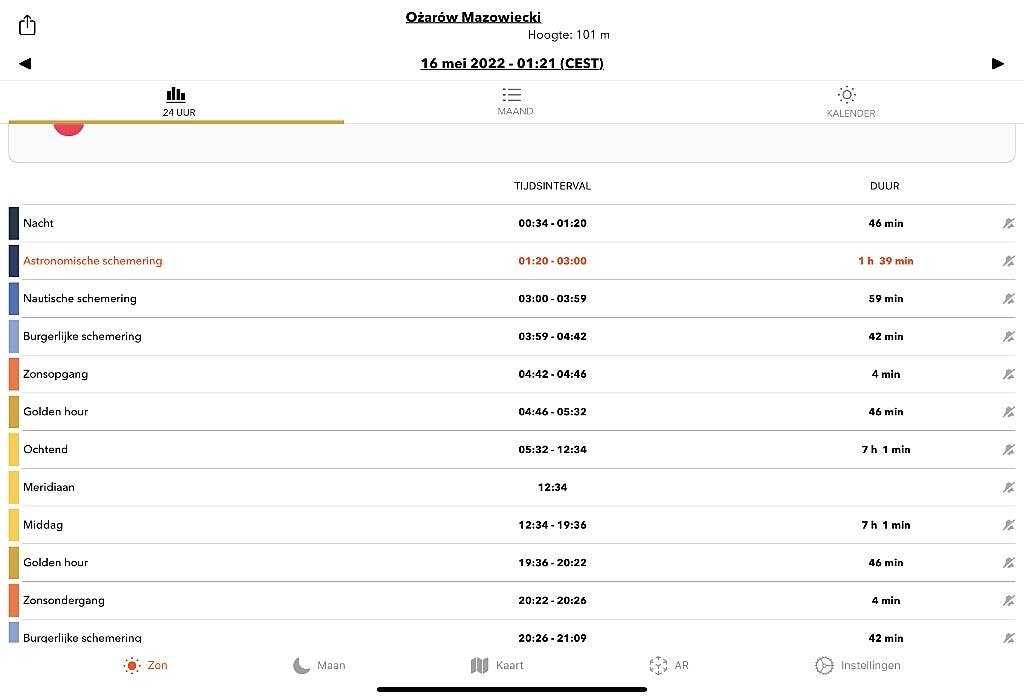This screenshot has width=1024, height=697.
Task: Click the Golden hour 04:46 - 05:32 interval
Action: coord(552,412)
